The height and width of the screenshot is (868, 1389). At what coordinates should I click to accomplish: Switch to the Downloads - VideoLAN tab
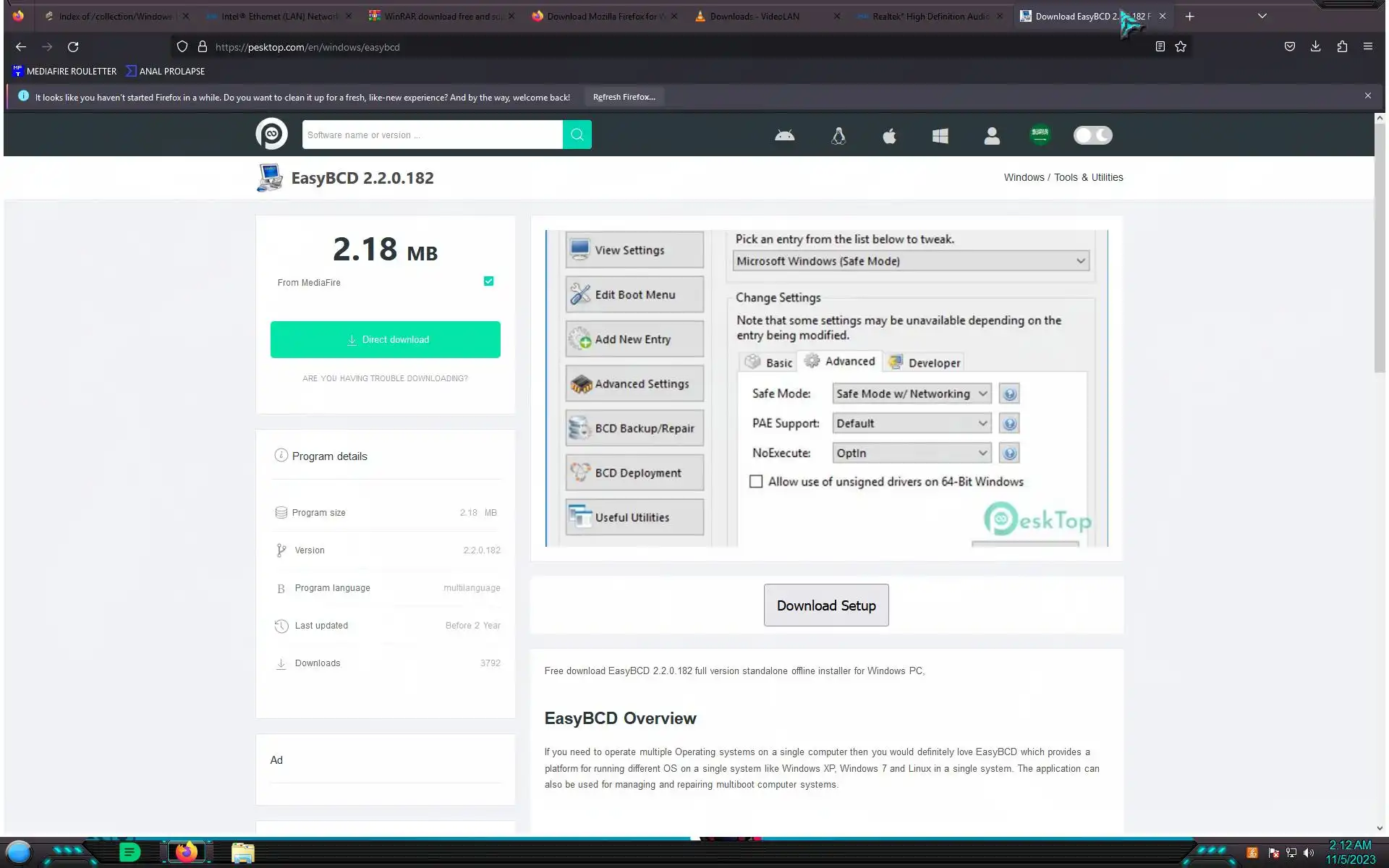755,16
